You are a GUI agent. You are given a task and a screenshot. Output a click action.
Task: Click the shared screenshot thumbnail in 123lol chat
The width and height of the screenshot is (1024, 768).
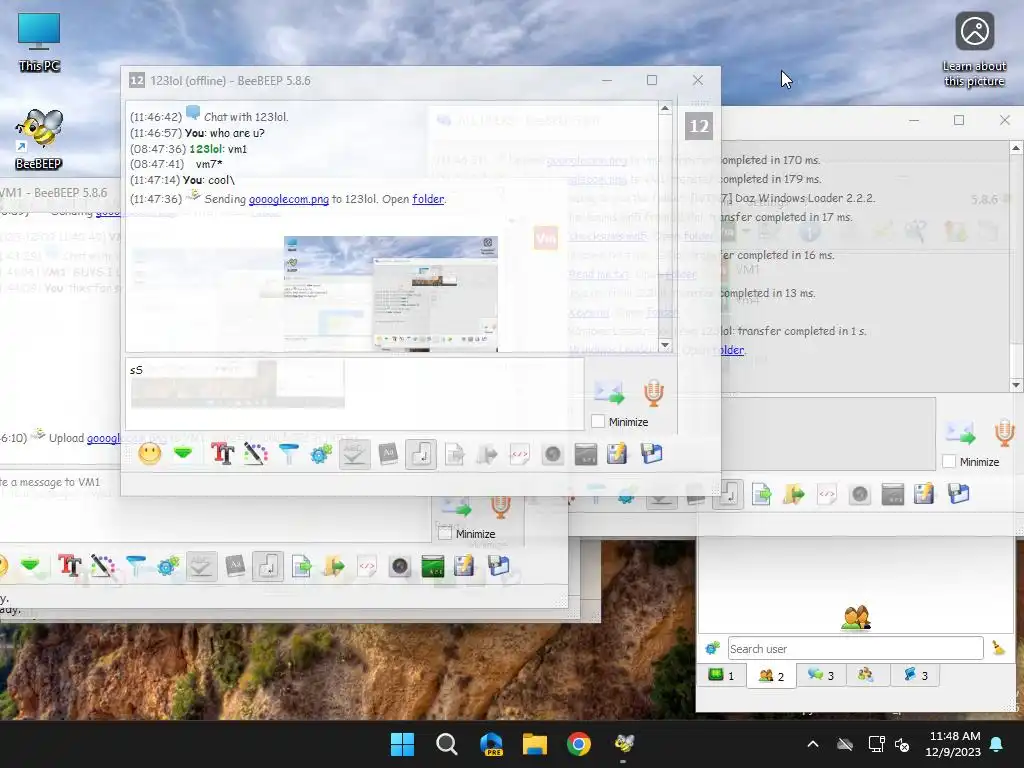click(x=391, y=293)
